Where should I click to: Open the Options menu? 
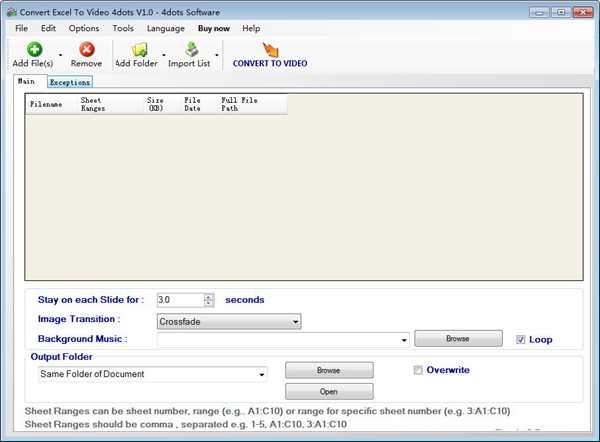(84, 28)
